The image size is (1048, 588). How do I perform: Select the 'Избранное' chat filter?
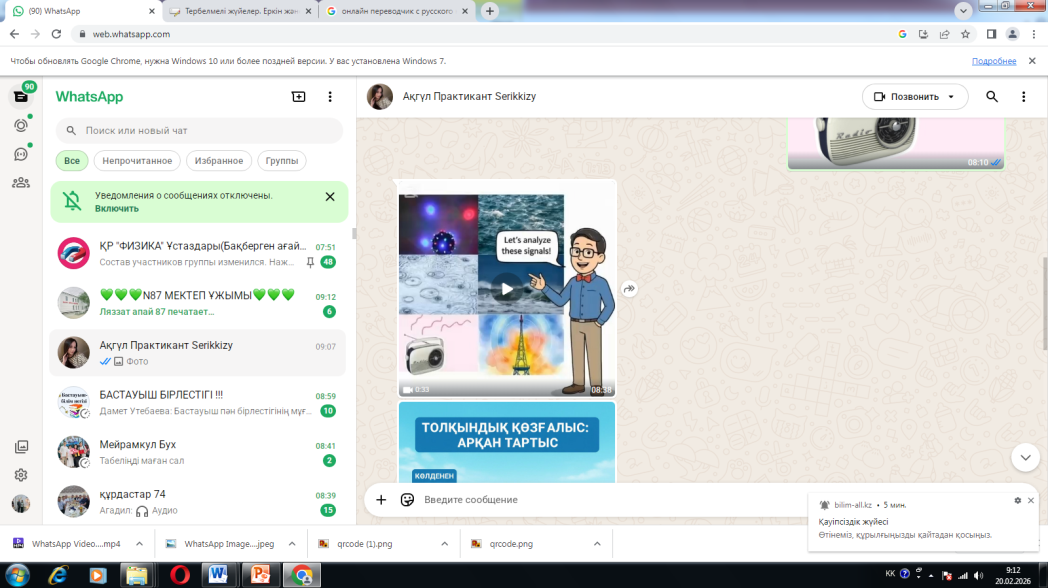pos(219,160)
